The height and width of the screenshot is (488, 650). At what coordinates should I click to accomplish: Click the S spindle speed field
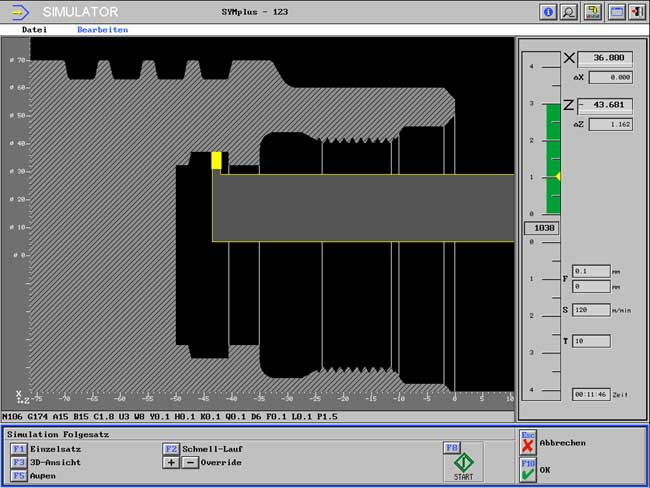591,310
